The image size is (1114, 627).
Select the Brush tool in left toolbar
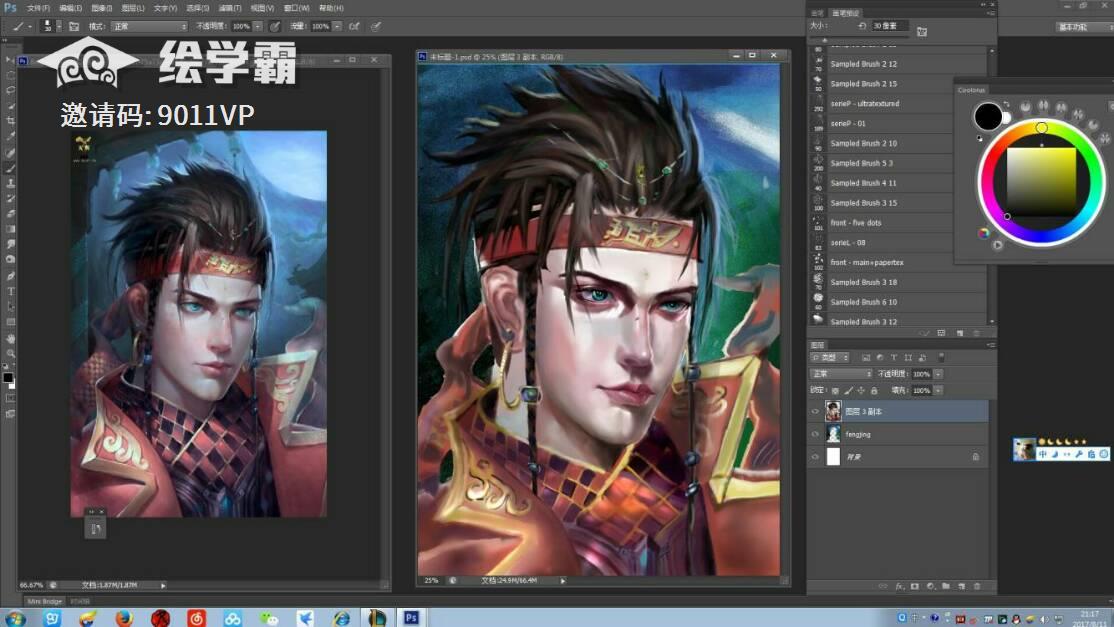coord(10,168)
